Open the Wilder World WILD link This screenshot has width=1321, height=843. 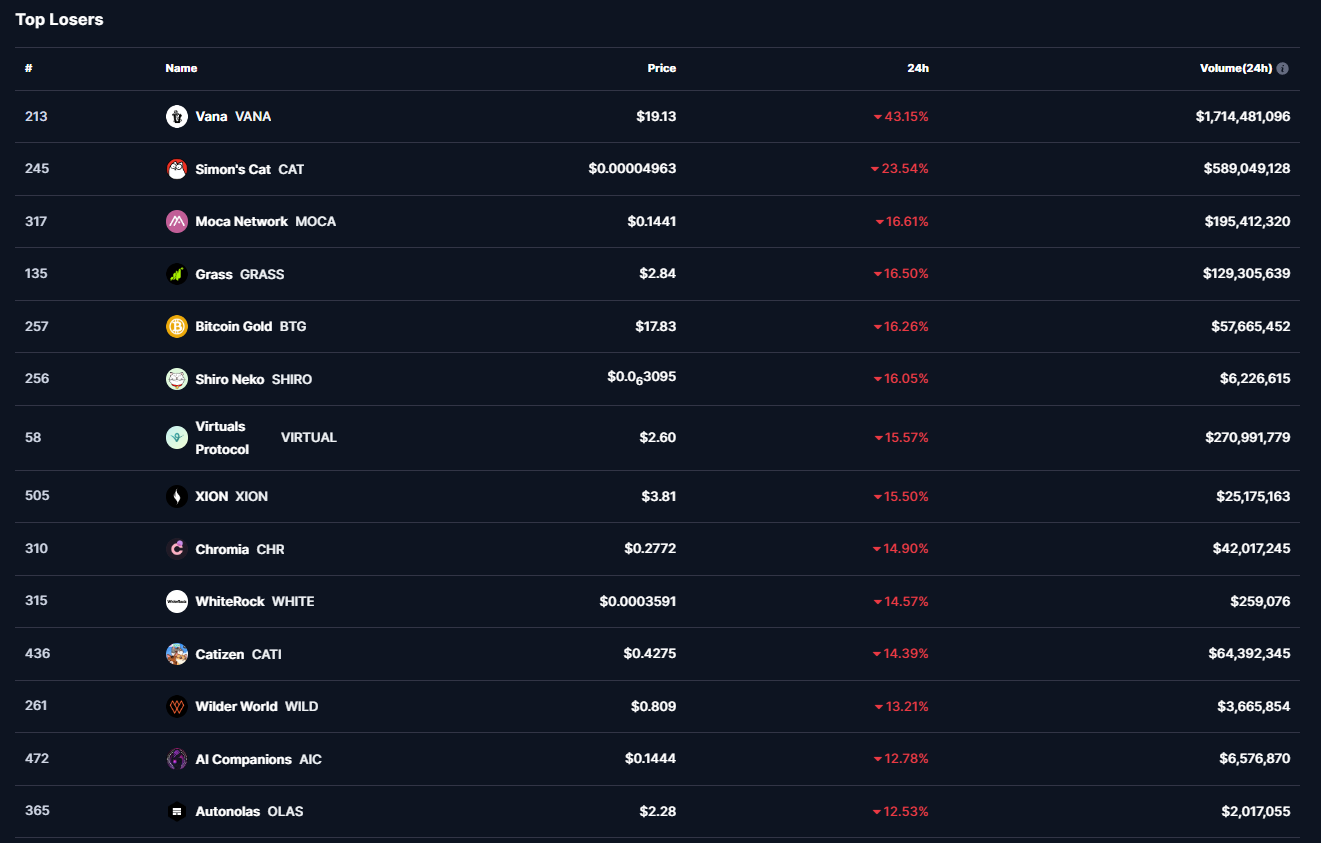tap(256, 707)
